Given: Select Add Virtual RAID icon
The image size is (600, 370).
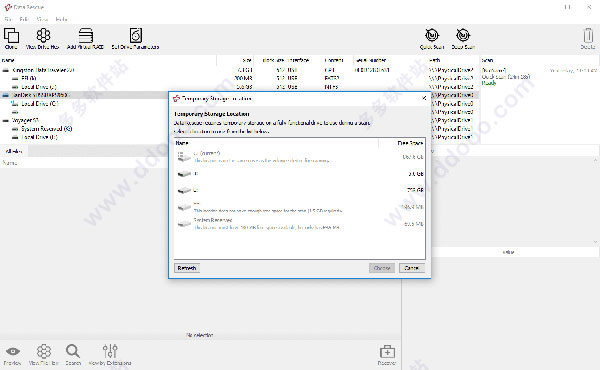Looking at the screenshot, I should point(85,39).
